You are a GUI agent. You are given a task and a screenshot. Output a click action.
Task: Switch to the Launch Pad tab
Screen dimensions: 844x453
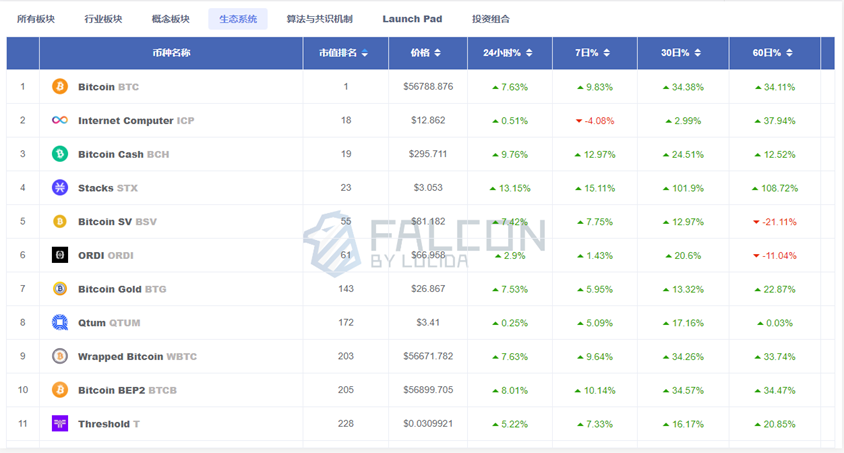click(412, 19)
